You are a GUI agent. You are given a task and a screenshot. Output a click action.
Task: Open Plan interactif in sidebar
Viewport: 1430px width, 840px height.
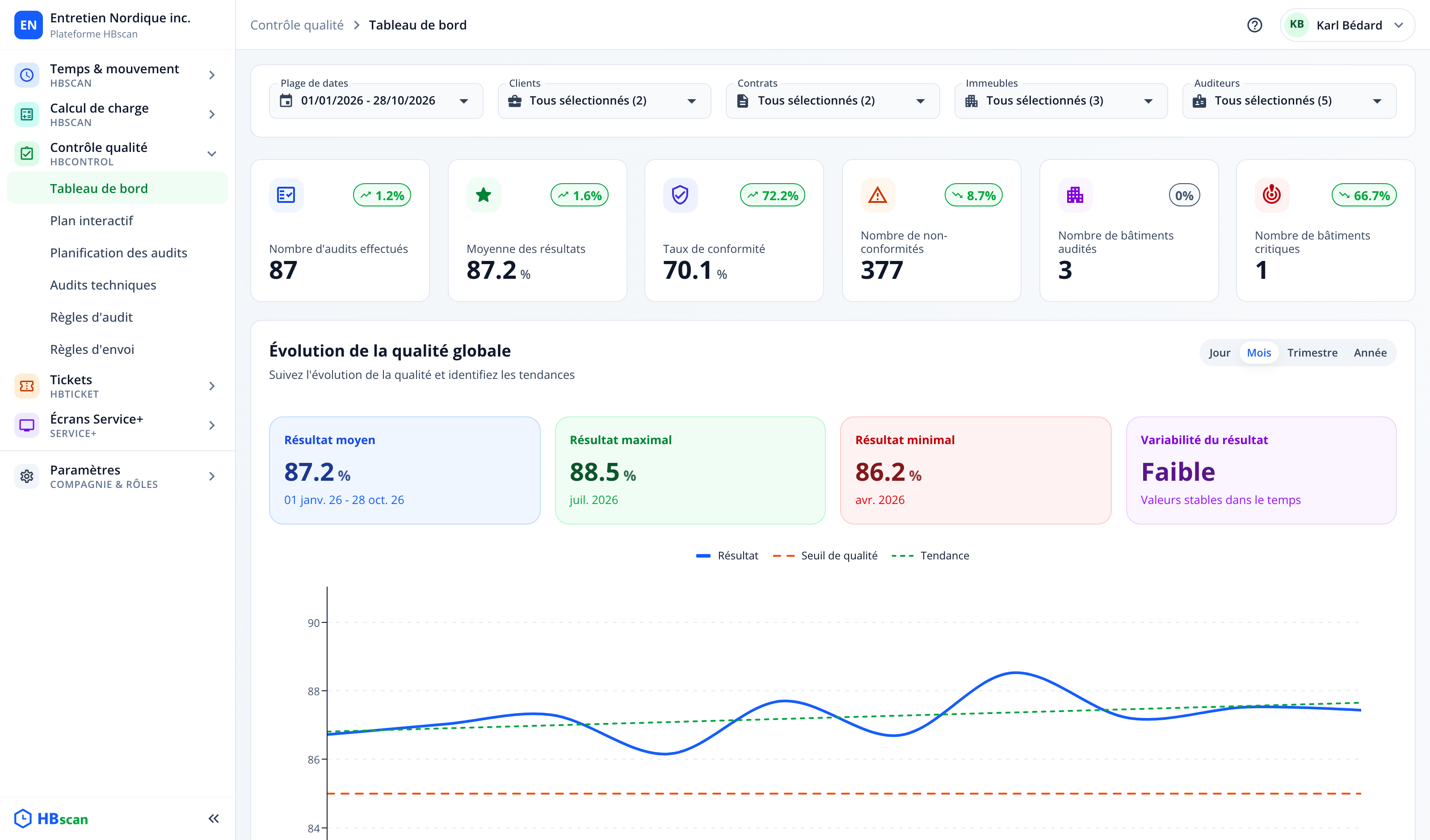(117, 221)
